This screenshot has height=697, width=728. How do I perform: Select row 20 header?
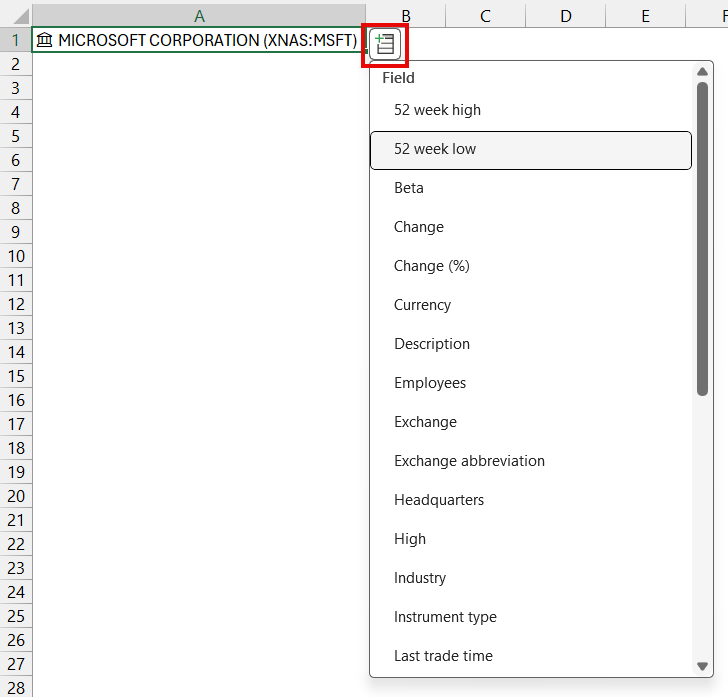[x=16, y=496]
